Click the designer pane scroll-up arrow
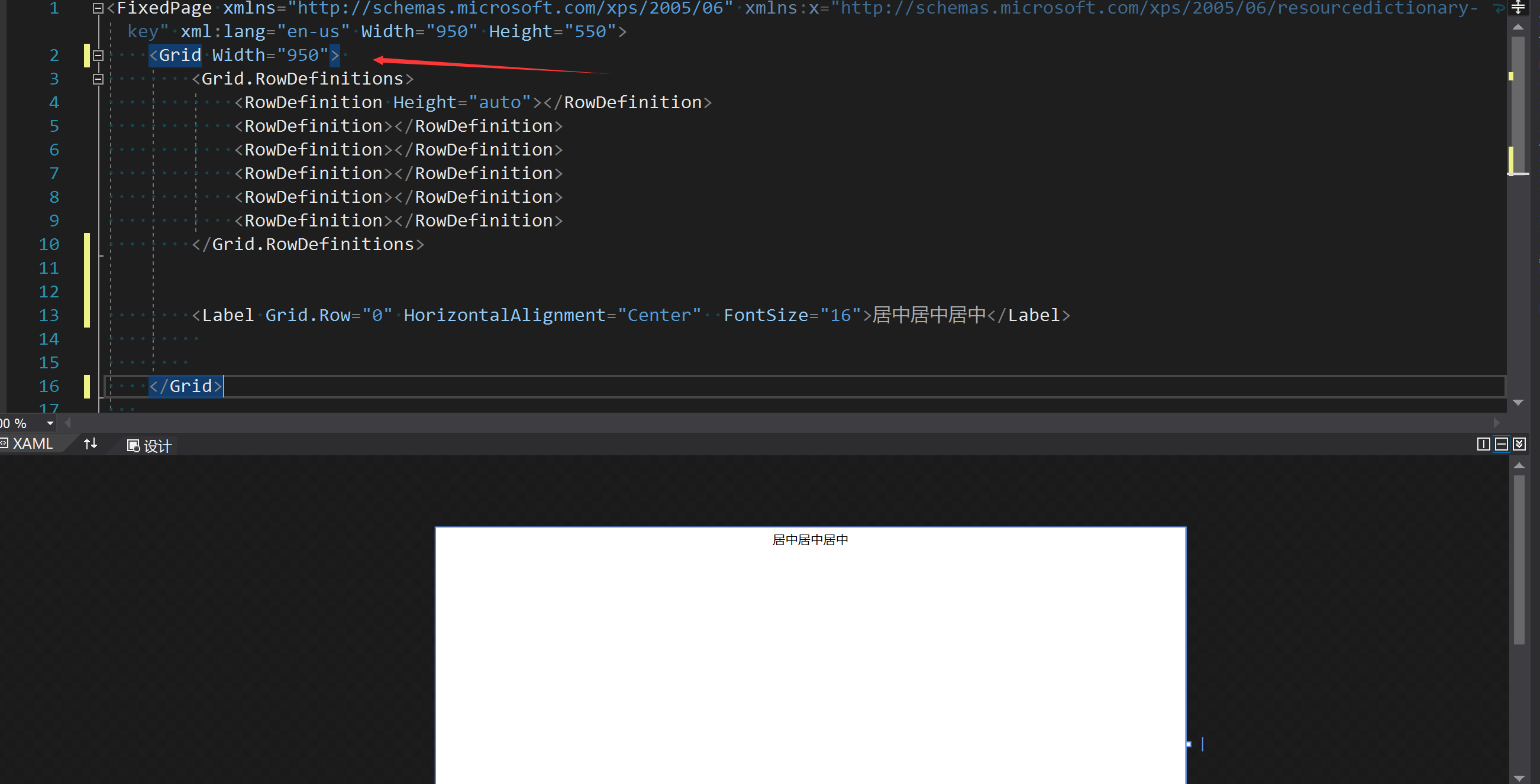Viewport: 1540px width, 784px height. click(x=1519, y=465)
